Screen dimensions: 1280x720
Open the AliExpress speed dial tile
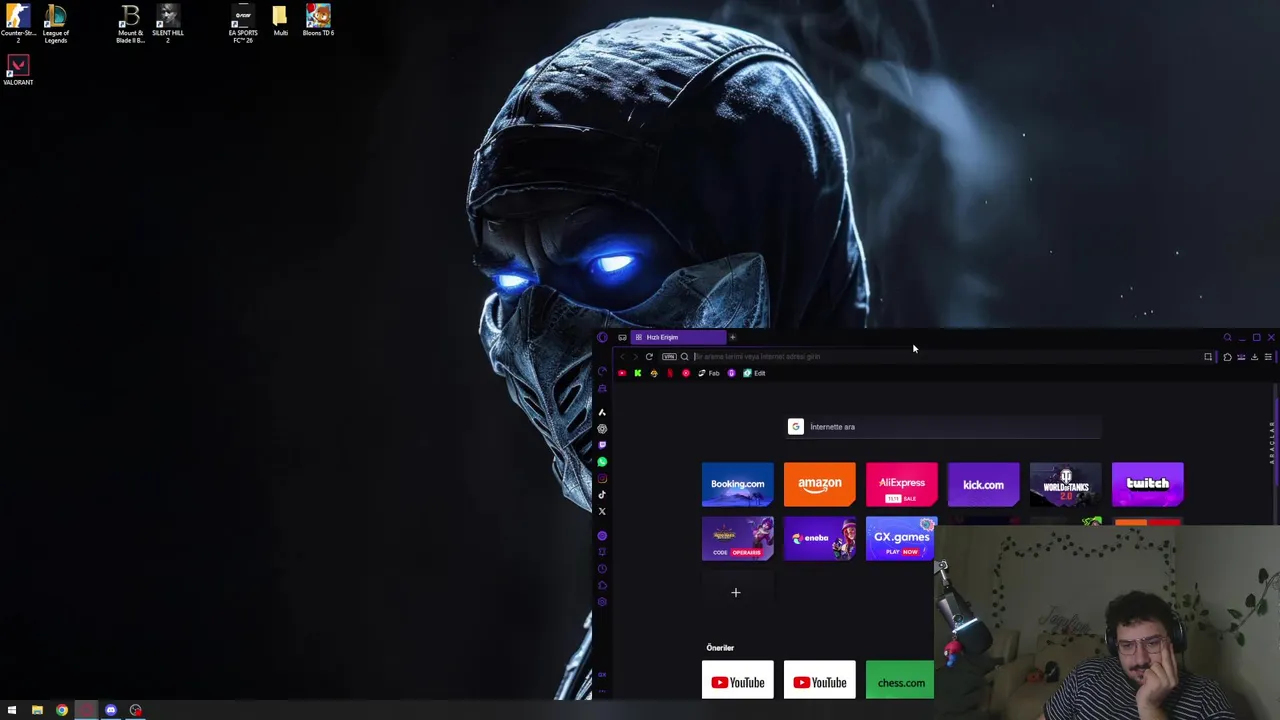point(902,484)
